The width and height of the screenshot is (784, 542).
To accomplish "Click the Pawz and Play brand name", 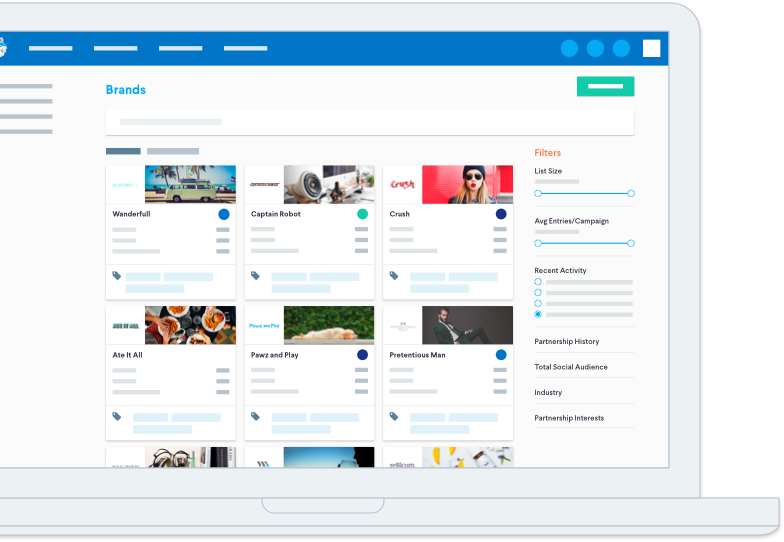I will tap(274, 355).
